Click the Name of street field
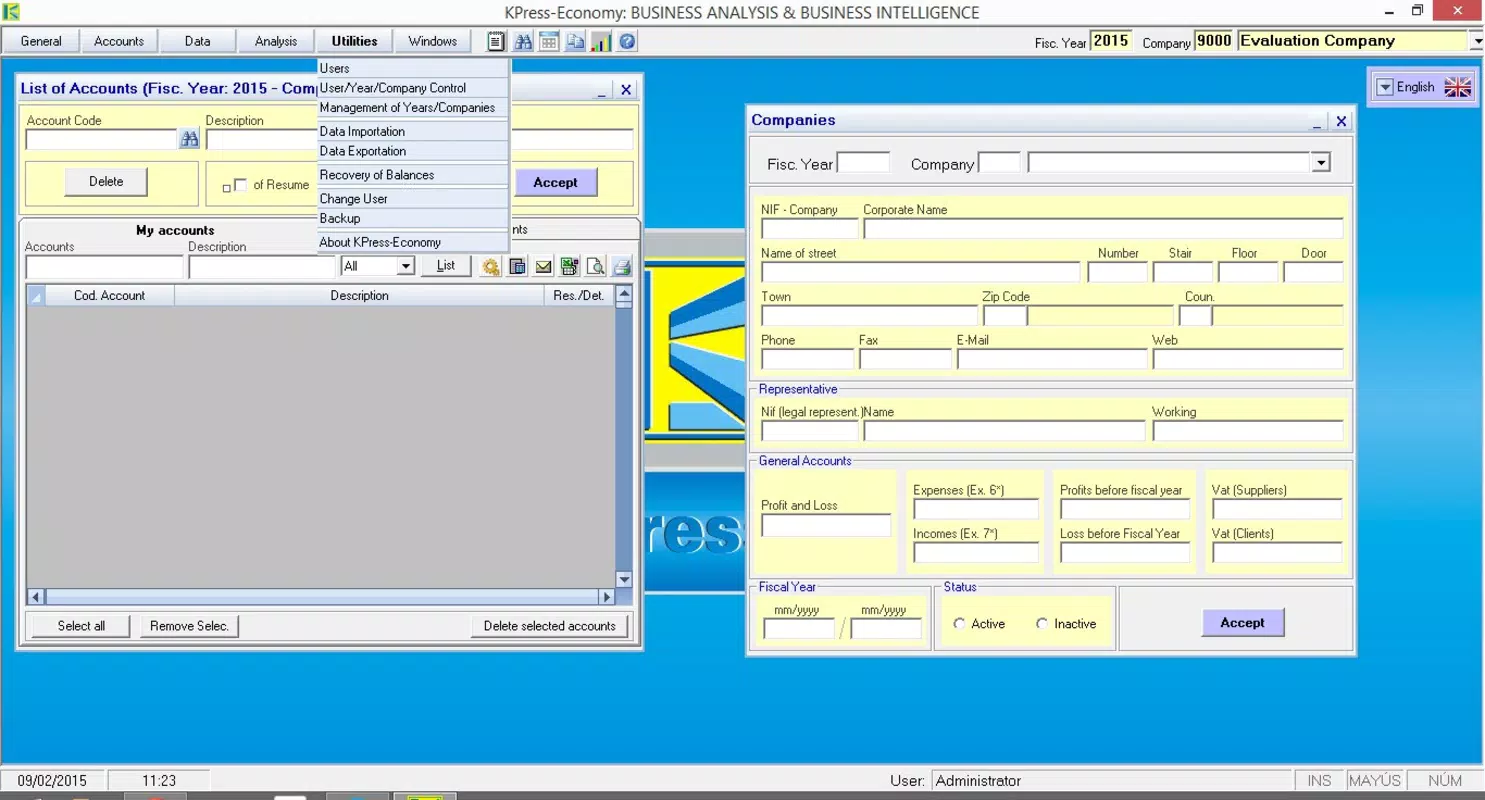The height and width of the screenshot is (800, 1485). point(921,272)
